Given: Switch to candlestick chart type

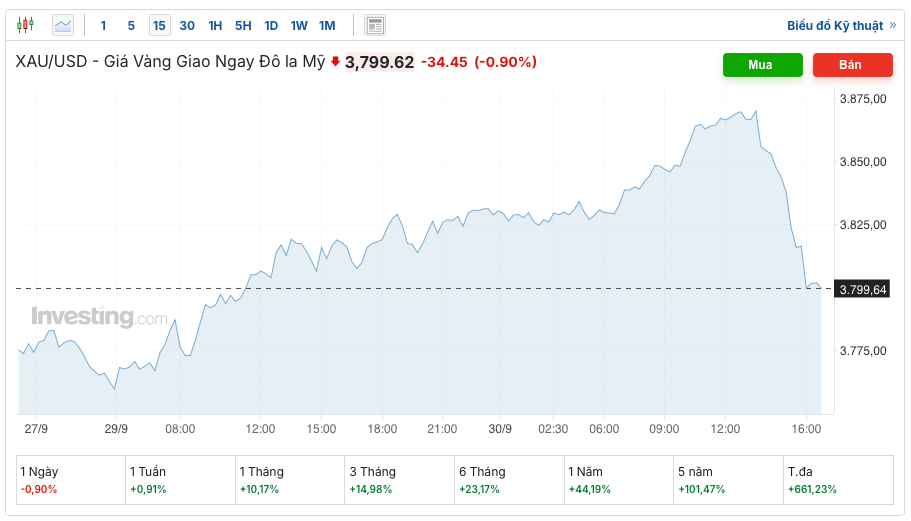Looking at the screenshot, I should (25, 25).
